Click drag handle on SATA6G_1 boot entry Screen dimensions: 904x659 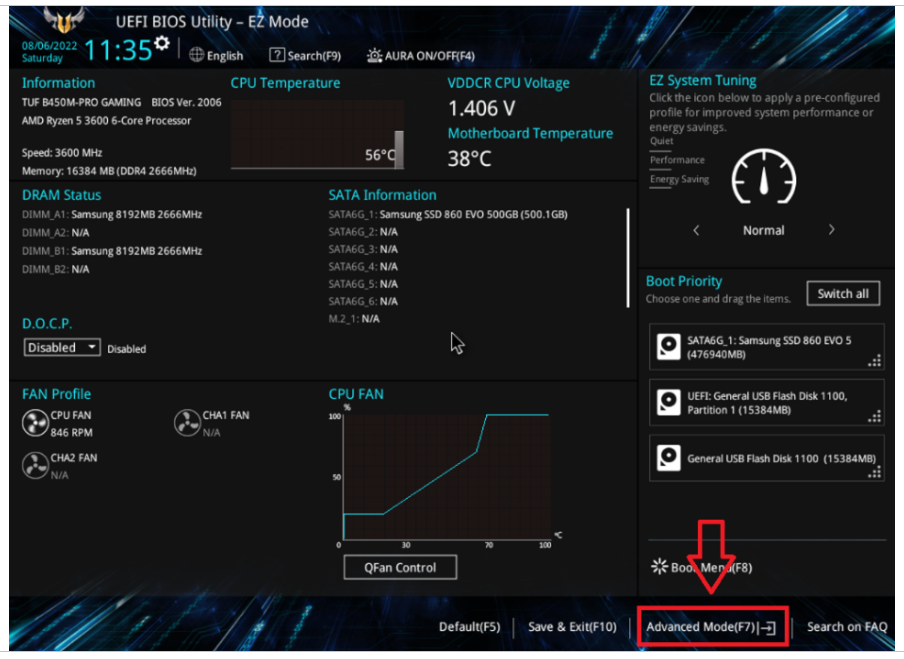(875, 361)
